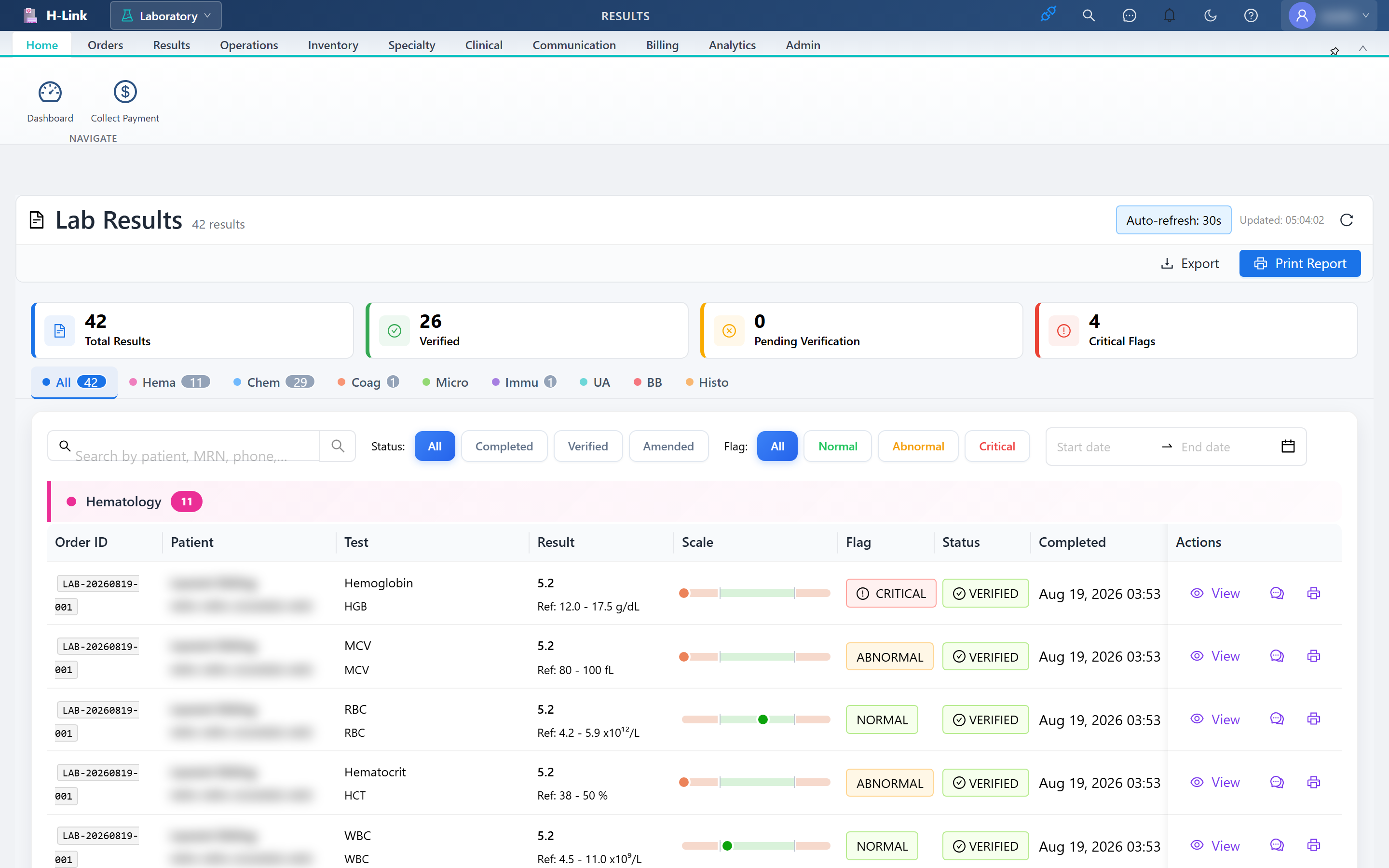Viewport: 1389px width, 868px height.
Task: Focus the patient search input field
Action: (184, 446)
